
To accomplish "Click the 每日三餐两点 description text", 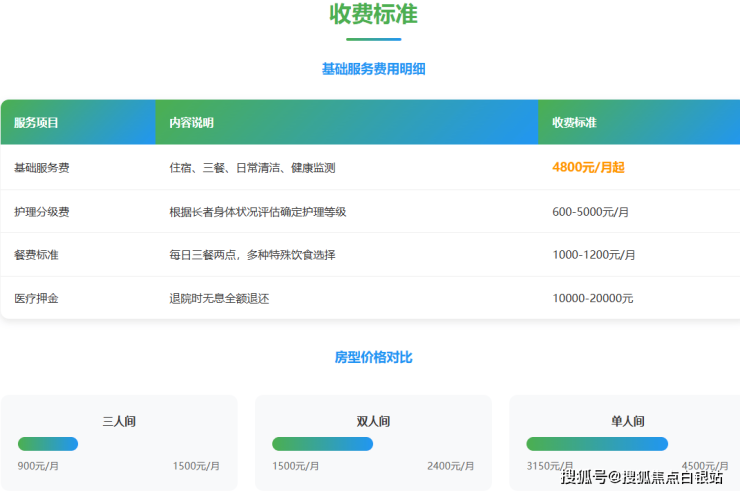I will 252,255.
